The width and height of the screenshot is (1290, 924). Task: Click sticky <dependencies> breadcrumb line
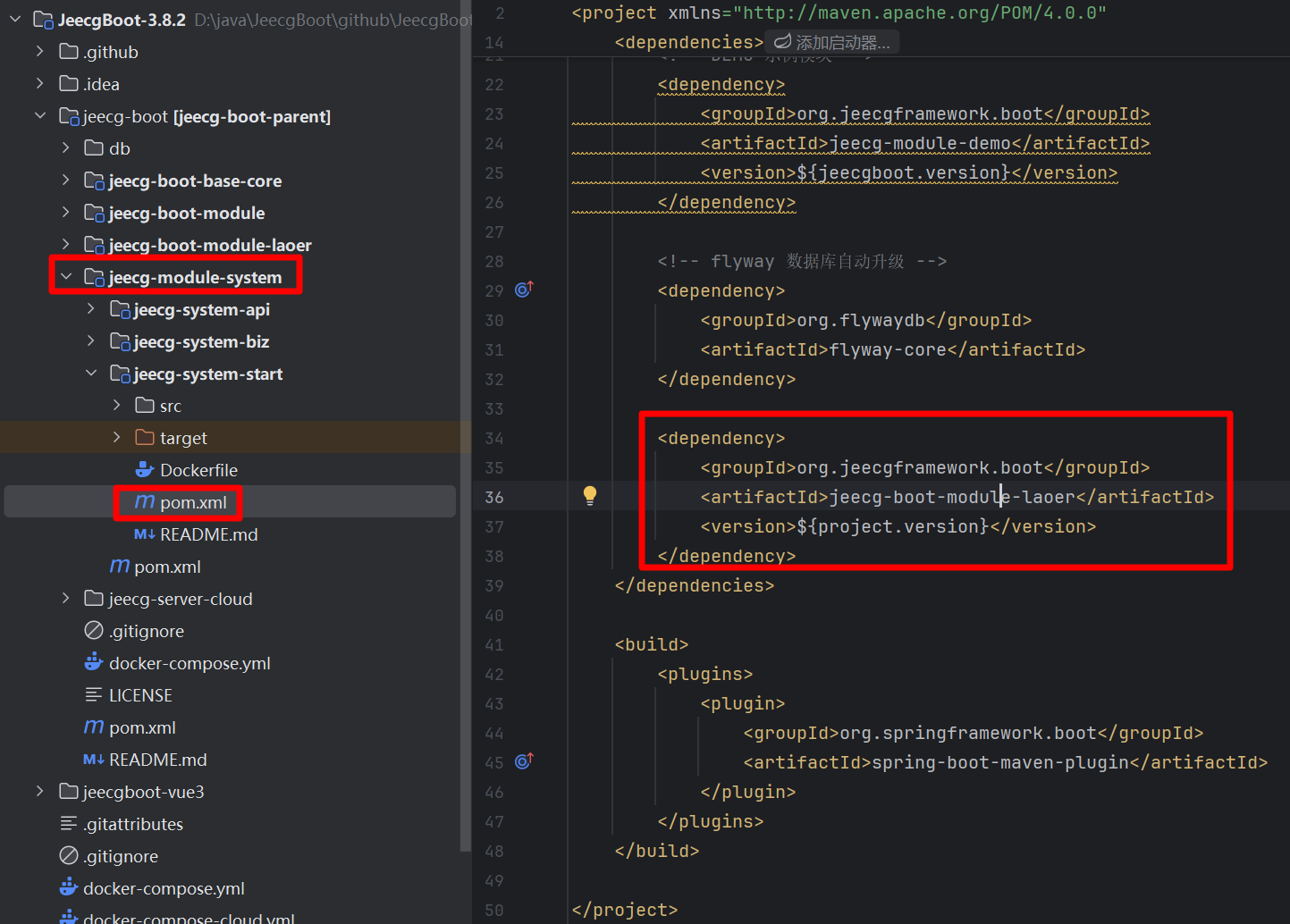coord(689,42)
